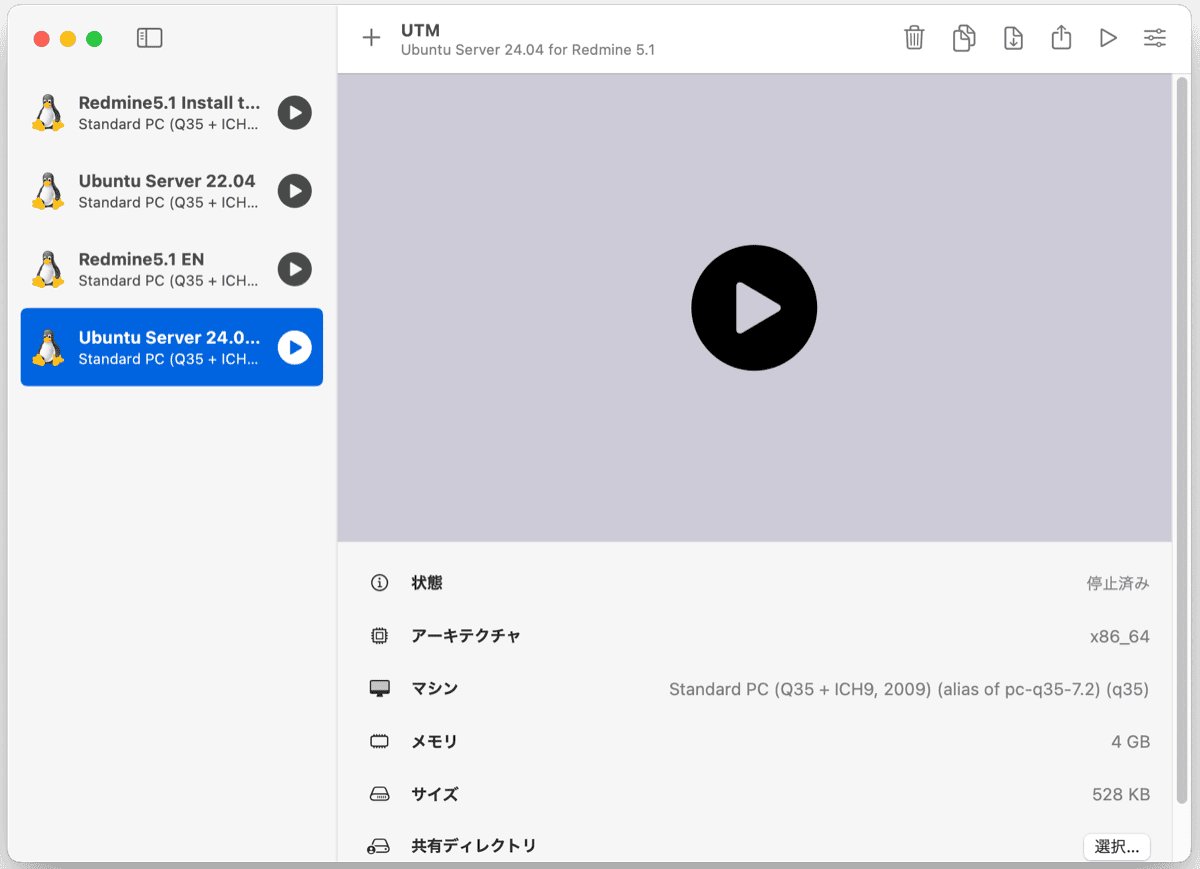
Task: Select the Redmine5.1 Install VM entry
Action: pos(168,113)
